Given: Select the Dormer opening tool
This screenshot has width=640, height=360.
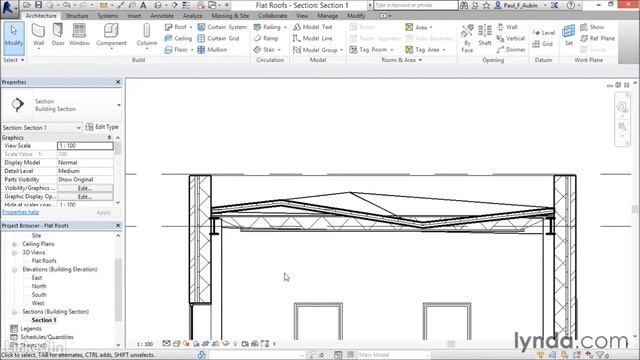Looking at the screenshot, I should pyautogui.click(x=511, y=50).
